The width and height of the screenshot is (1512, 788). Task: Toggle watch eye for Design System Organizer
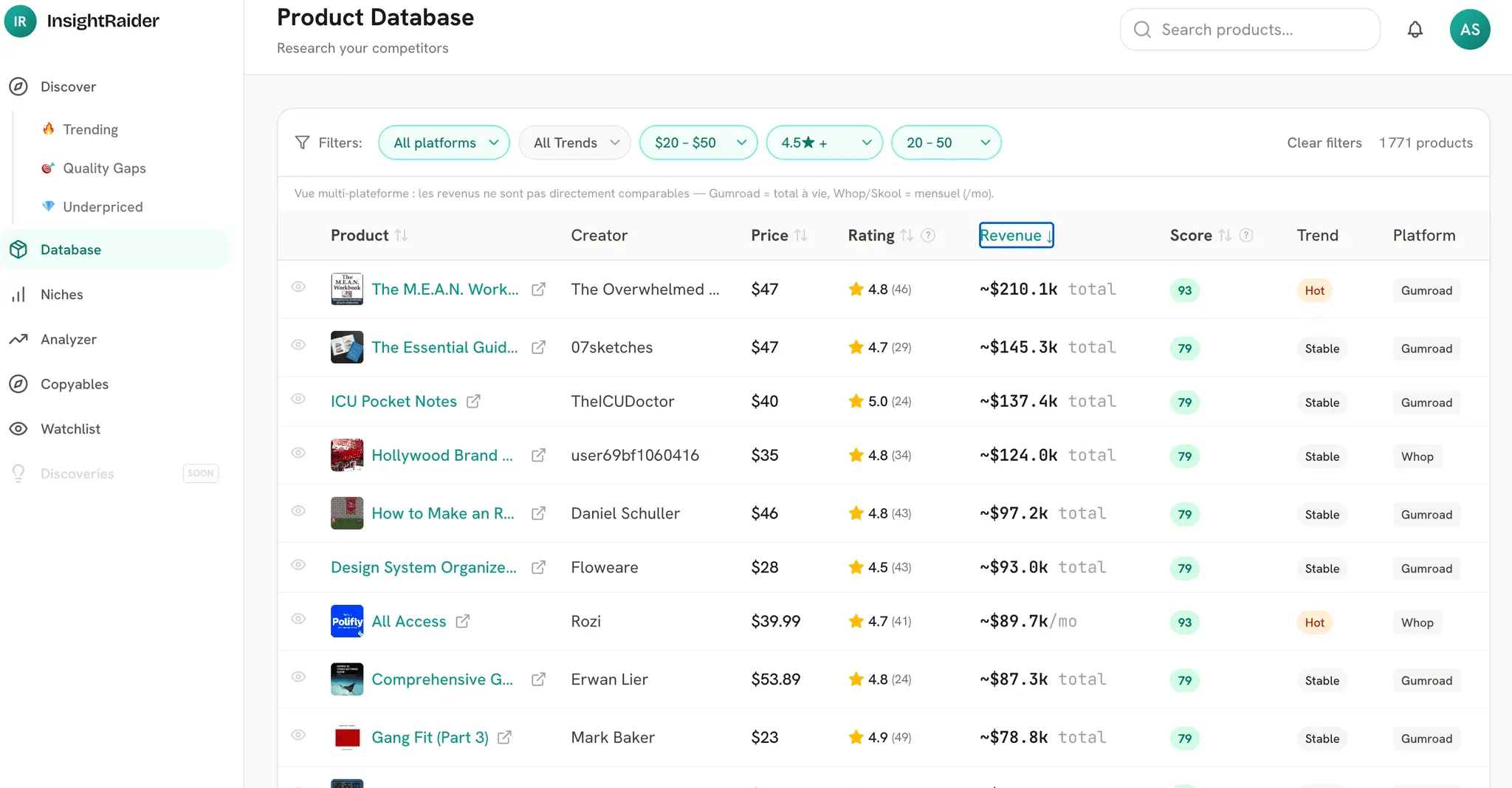tap(298, 565)
